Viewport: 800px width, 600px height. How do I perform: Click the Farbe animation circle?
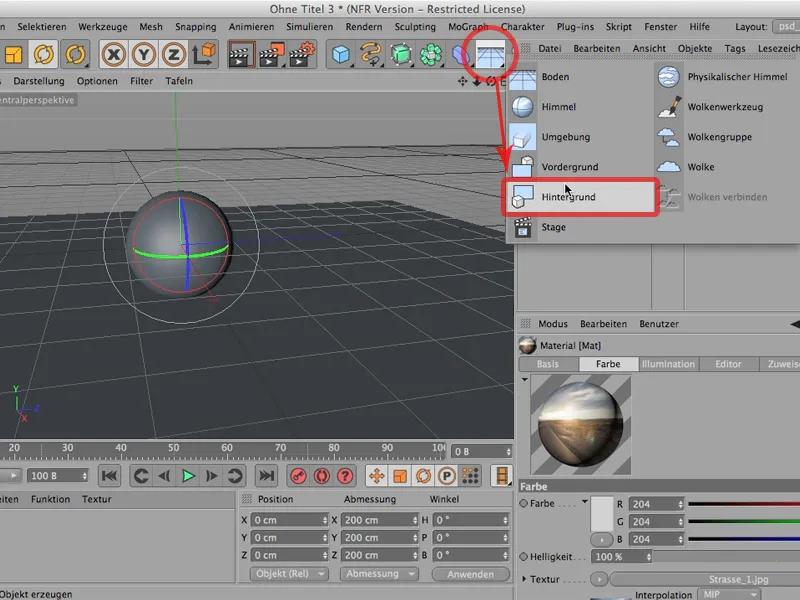523,504
